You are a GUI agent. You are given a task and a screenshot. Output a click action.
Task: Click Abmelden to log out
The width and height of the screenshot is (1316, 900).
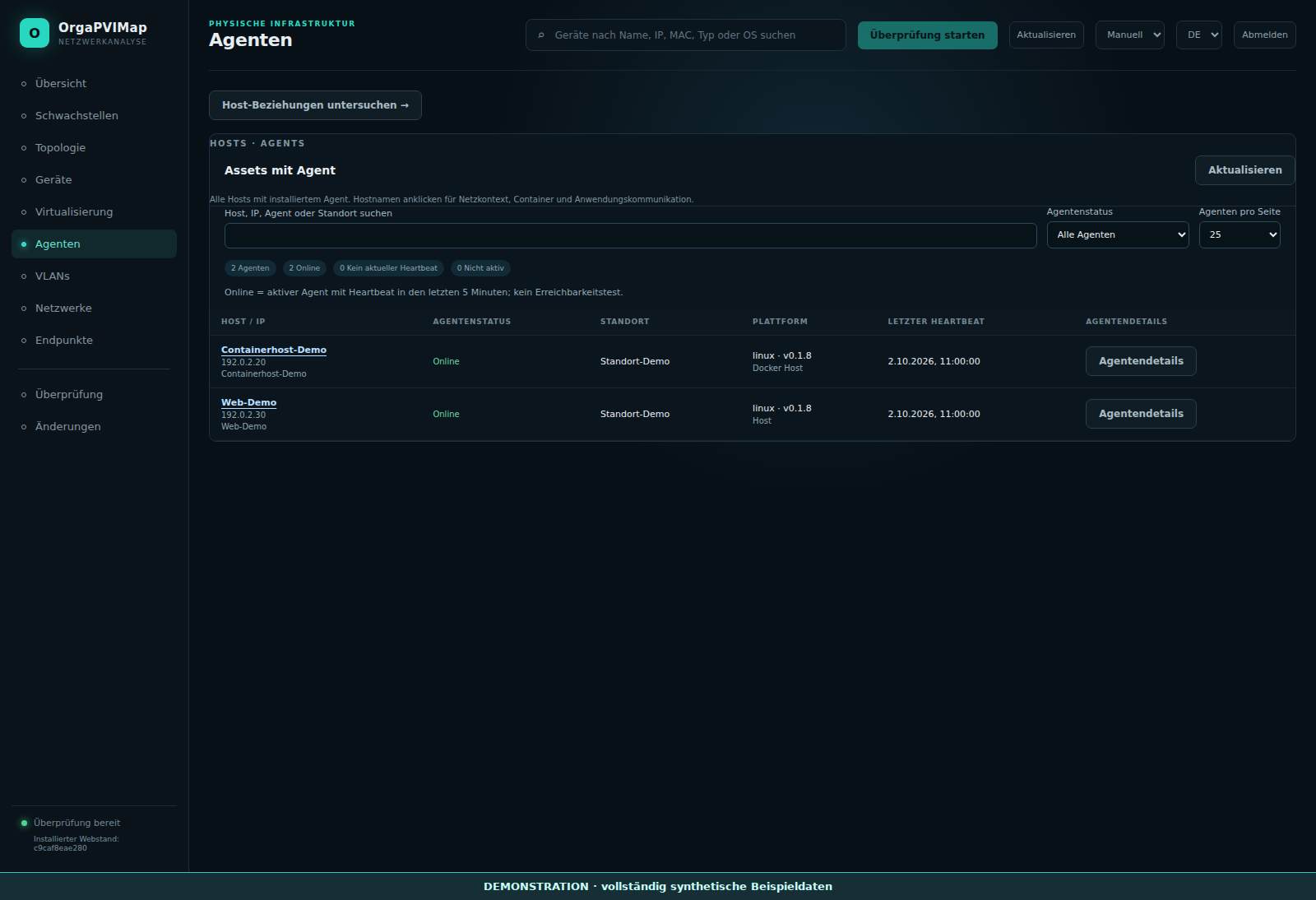(1264, 35)
